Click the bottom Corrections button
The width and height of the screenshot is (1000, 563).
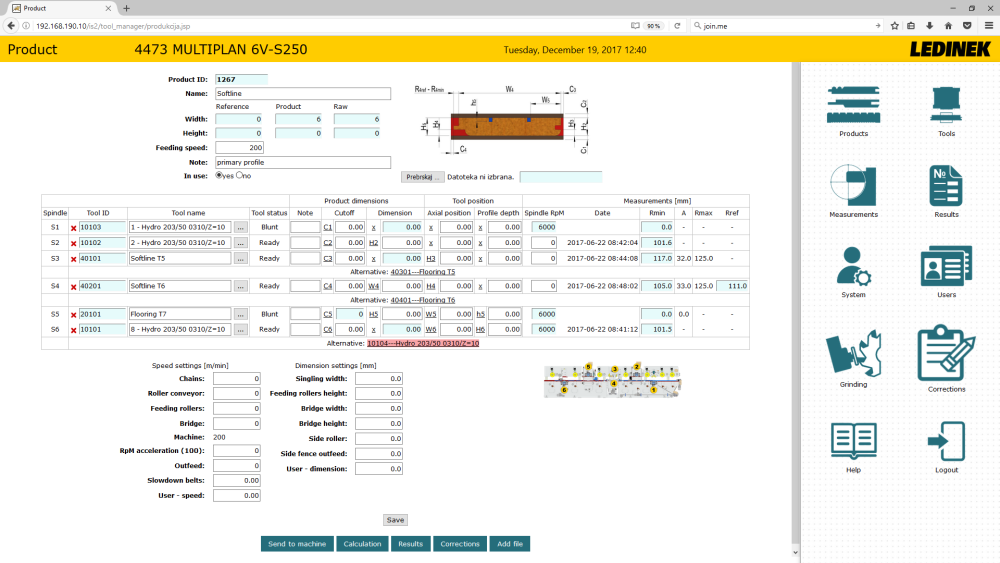(x=459, y=544)
